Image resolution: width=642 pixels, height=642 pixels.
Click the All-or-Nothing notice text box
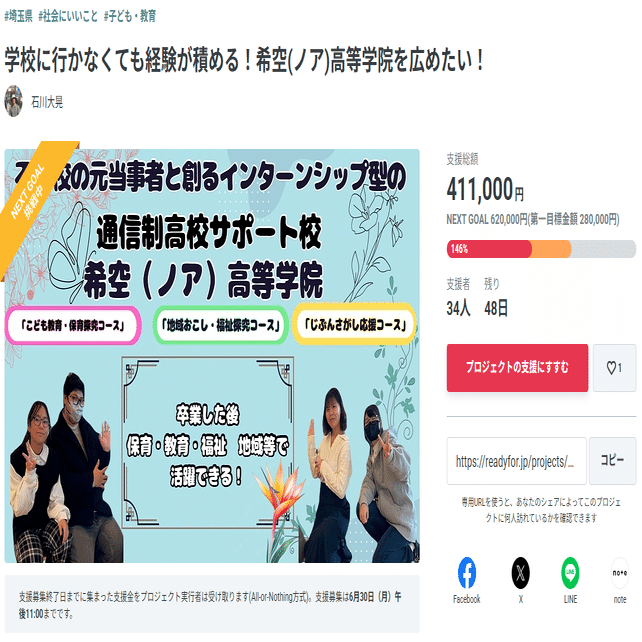coord(212,604)
